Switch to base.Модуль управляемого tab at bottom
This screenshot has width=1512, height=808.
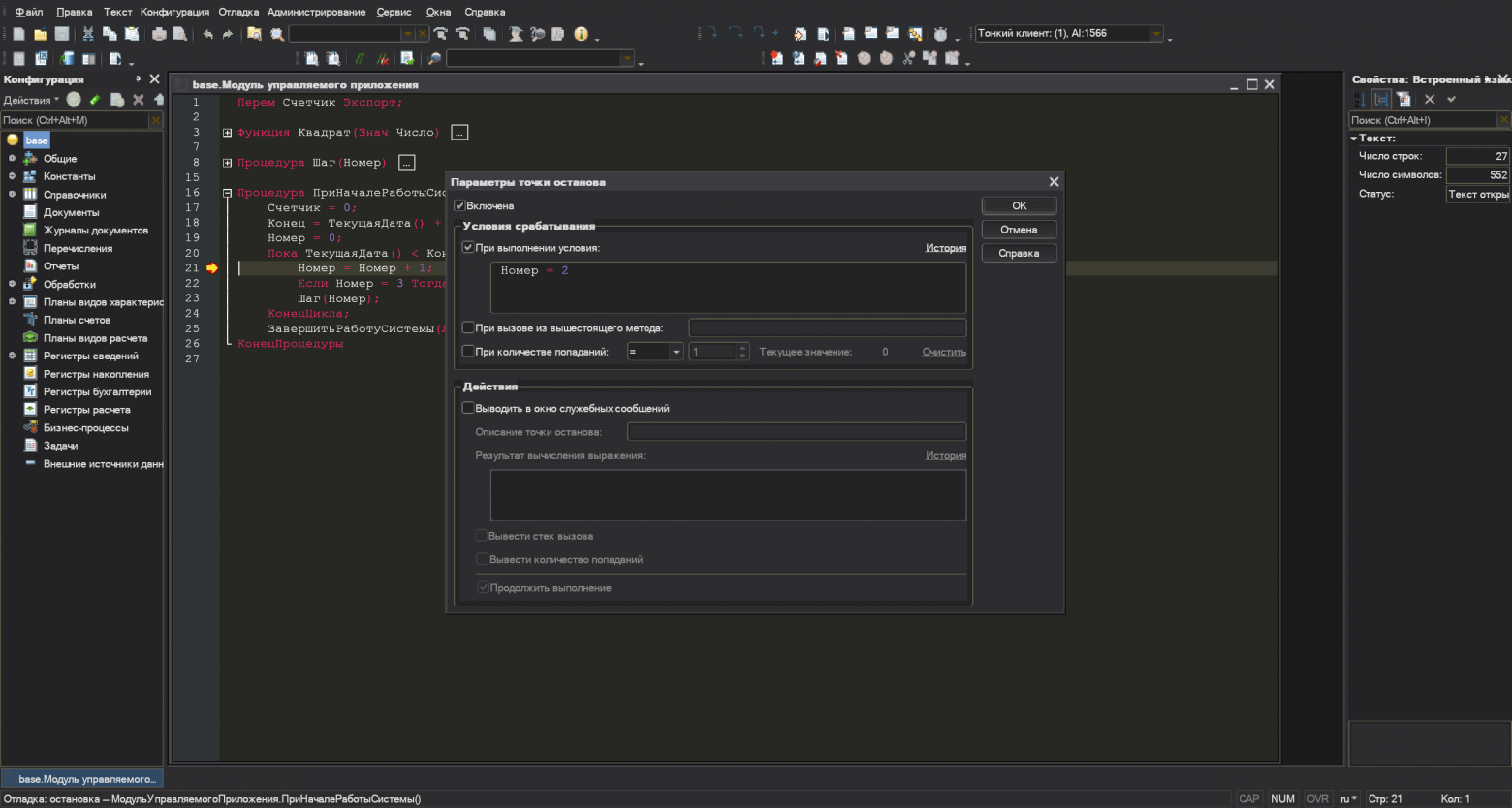point(82,779)
